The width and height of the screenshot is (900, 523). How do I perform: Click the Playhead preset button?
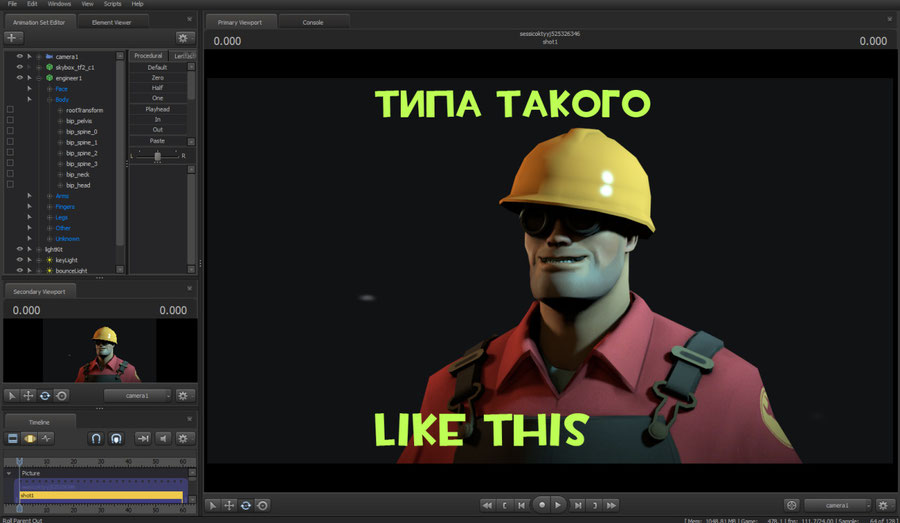click(158, 109)
